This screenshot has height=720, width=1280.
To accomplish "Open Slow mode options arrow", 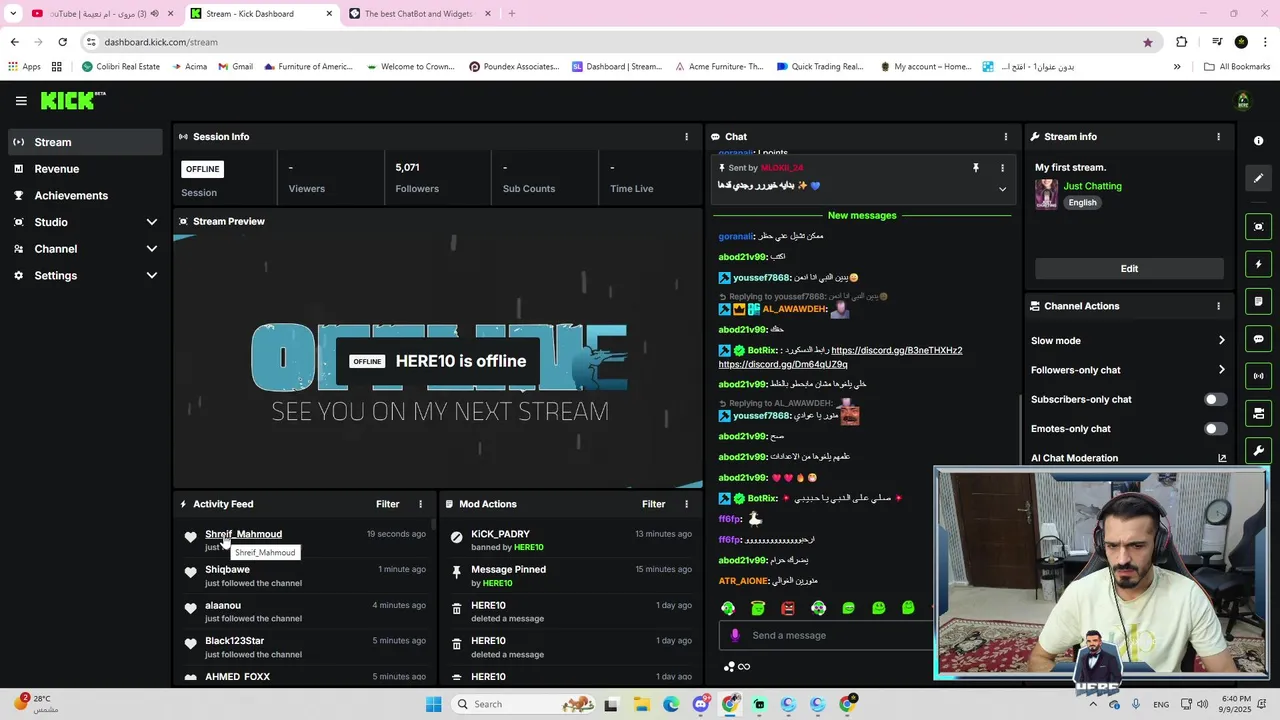I will (x=1221, y=341).
